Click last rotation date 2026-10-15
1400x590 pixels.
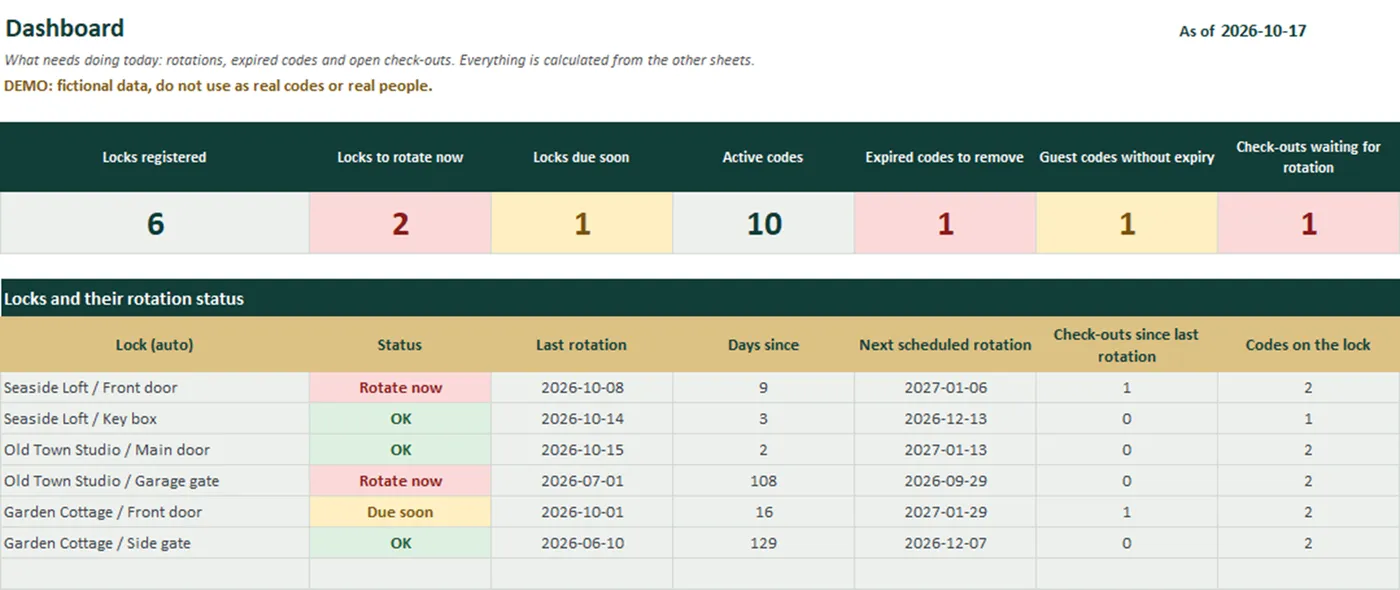point(581,450)
